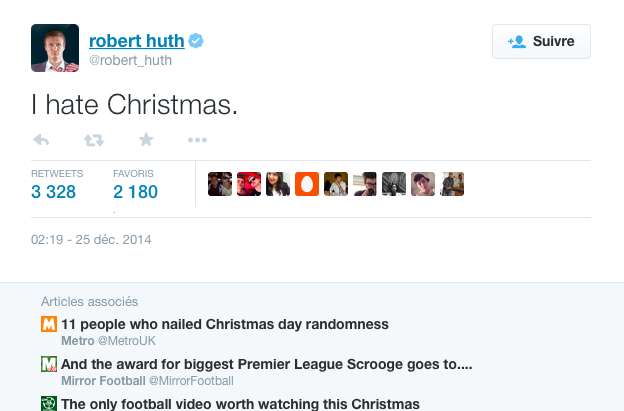Click the green football icon of third article
This screenshot has width=624, height=411.
pos(48,404)
